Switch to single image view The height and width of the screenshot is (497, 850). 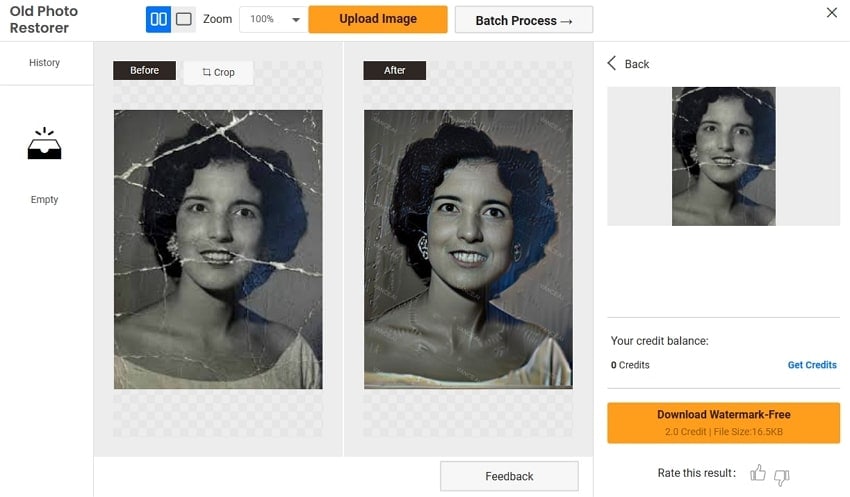(x=184, y=19)
